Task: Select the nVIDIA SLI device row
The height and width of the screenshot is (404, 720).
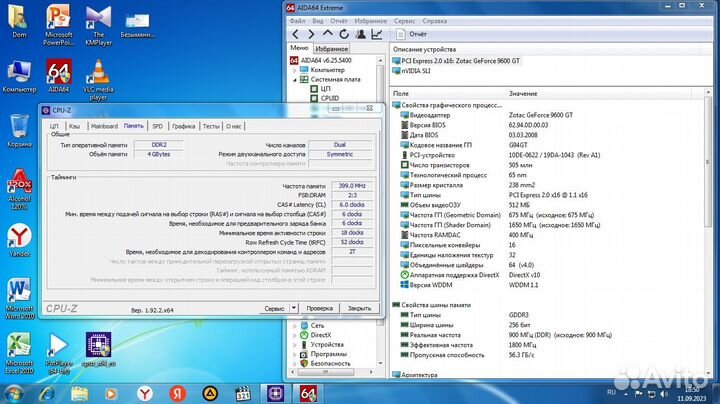Action: pyautogui.click(x=411, y=71)
